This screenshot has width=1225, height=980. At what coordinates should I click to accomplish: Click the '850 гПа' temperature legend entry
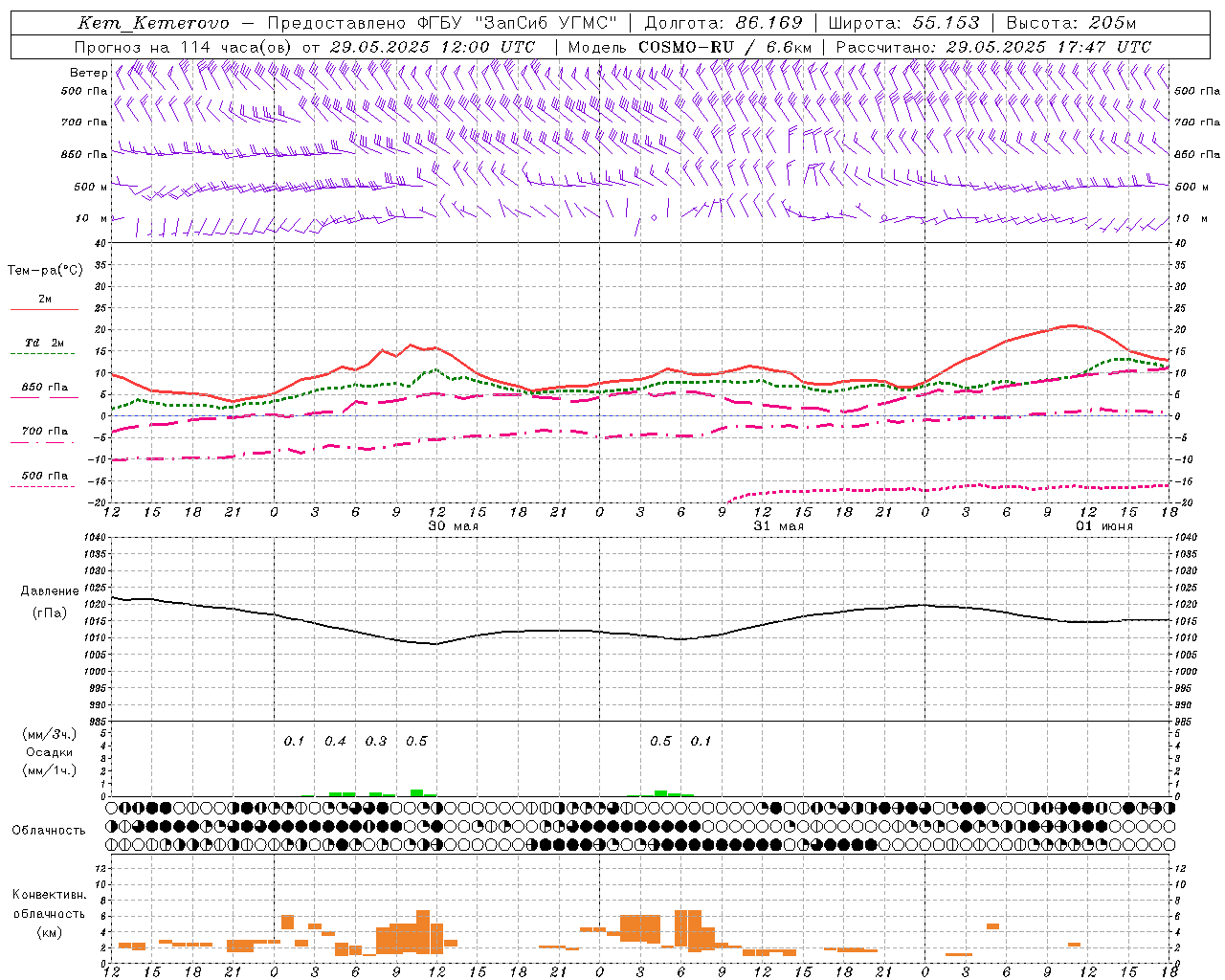(x=44, y=388)
